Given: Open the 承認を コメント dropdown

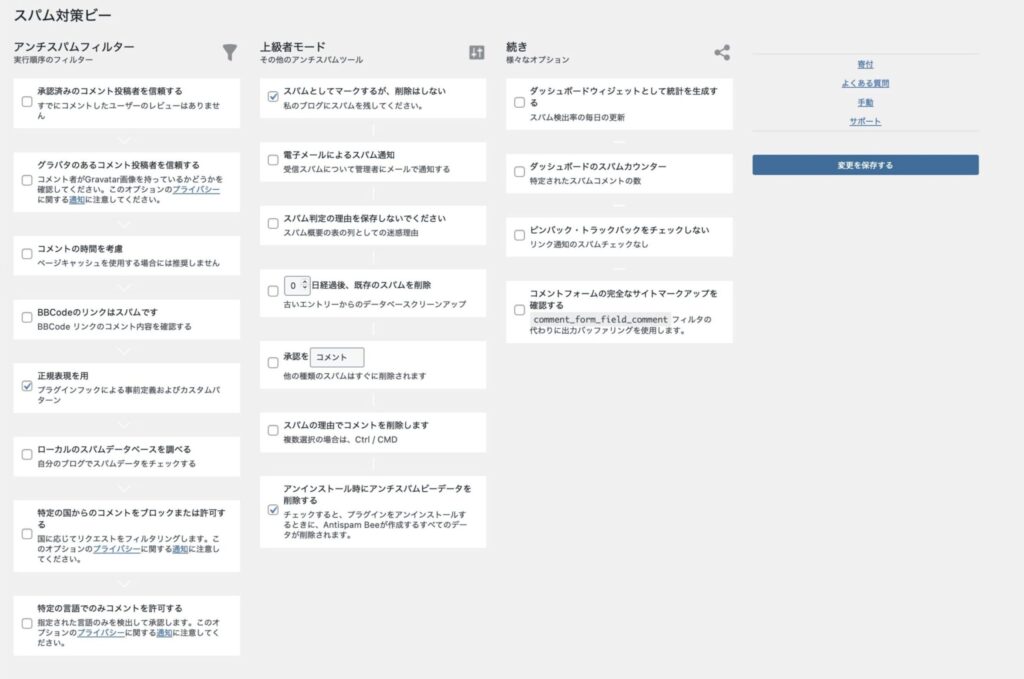Looking at the screenshot, I should [336, 357].
